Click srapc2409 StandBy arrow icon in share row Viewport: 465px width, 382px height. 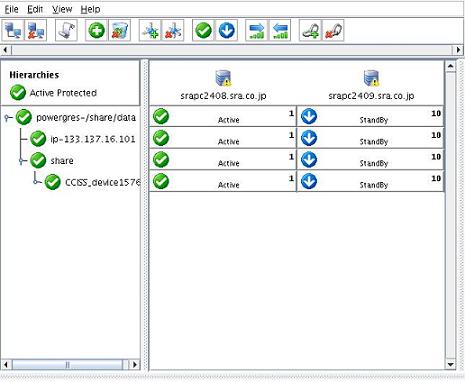point(309,160)
